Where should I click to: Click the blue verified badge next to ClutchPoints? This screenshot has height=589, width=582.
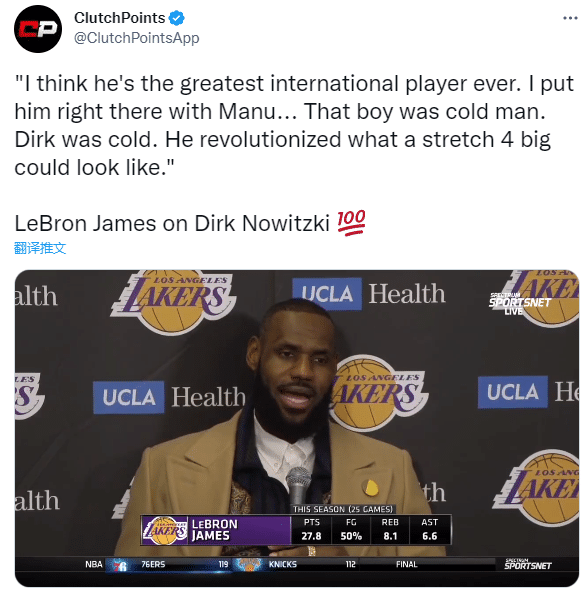click(x=177, y=18)
